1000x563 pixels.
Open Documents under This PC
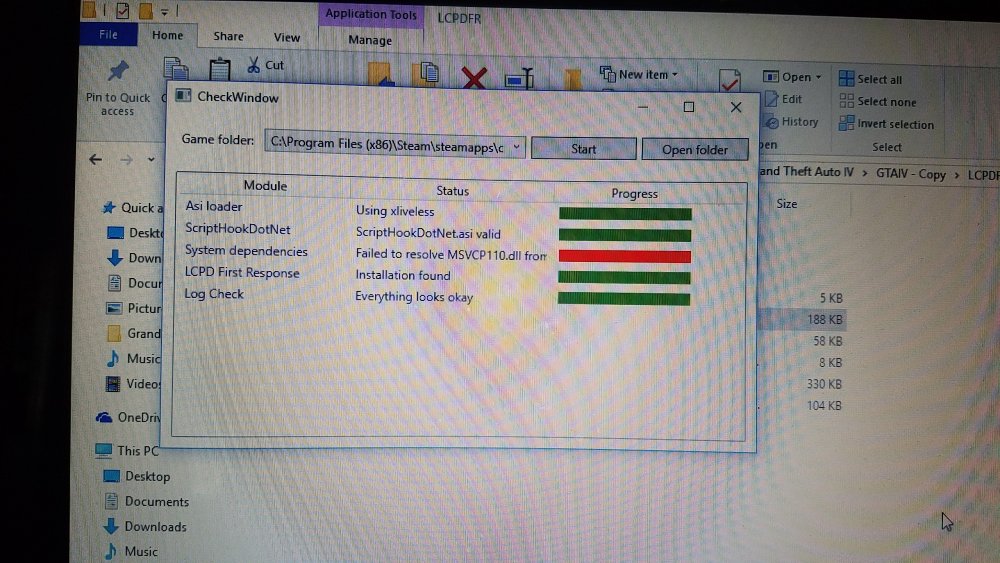[147, 501]
